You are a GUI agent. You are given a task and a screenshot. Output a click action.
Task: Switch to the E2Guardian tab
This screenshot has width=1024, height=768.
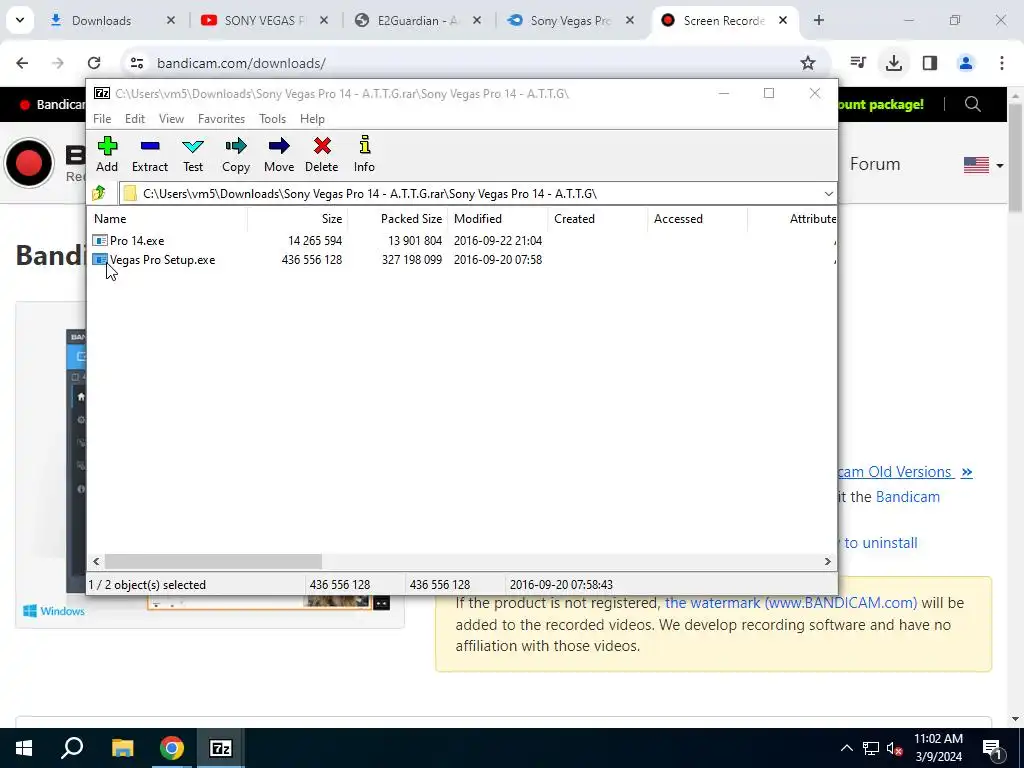(x=417, y=21)
